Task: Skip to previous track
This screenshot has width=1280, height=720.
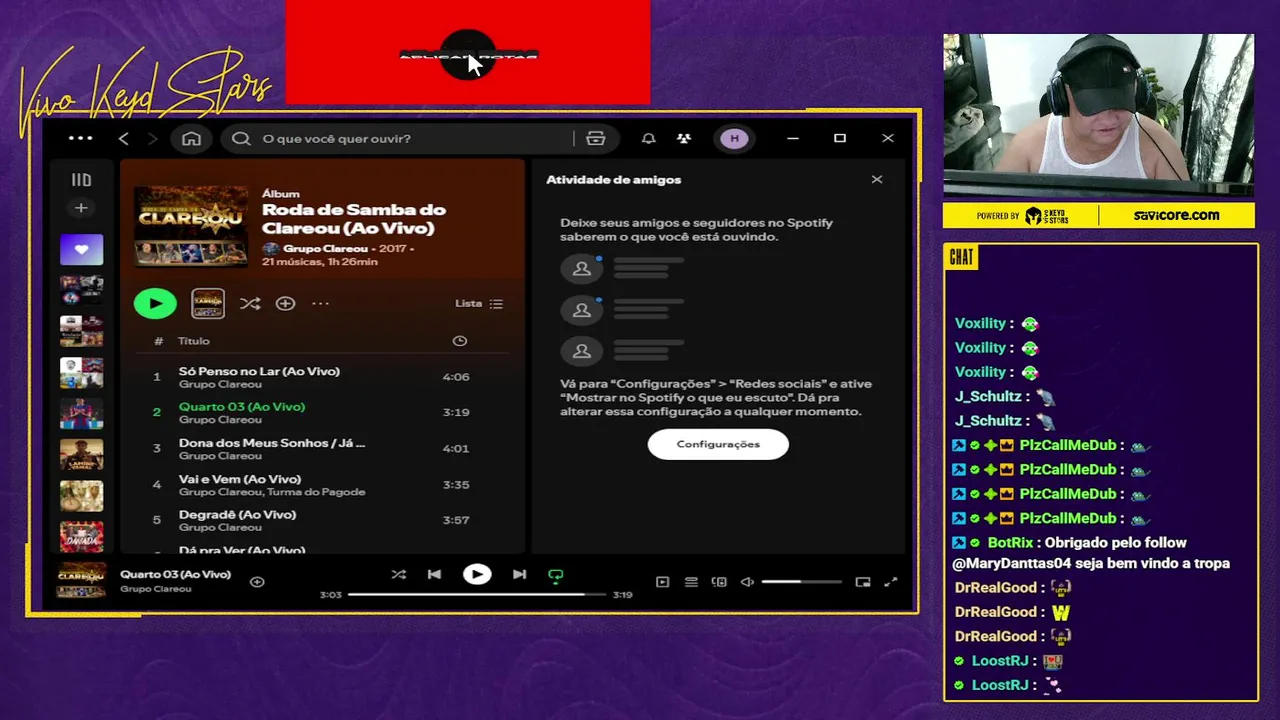Action: pyautogui.click(x=434, y=575)
